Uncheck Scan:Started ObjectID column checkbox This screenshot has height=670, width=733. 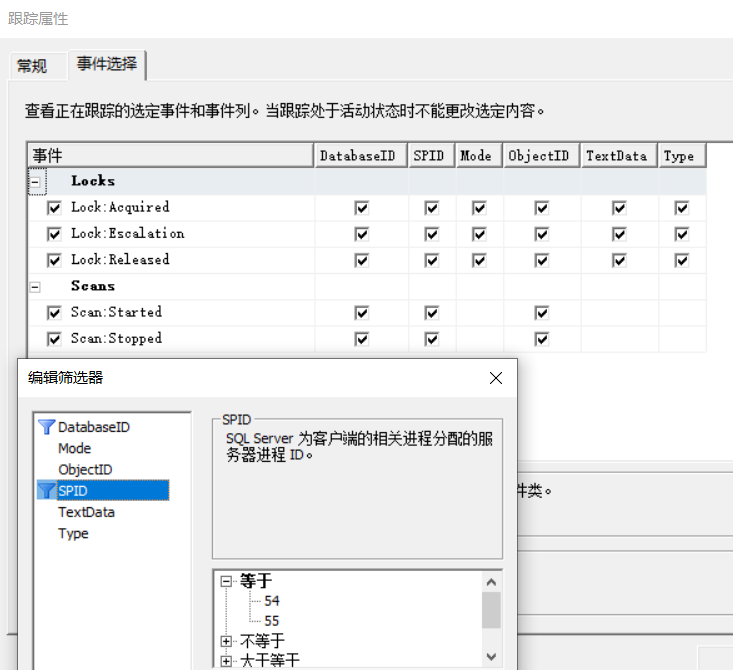click(x=541, y=313)
